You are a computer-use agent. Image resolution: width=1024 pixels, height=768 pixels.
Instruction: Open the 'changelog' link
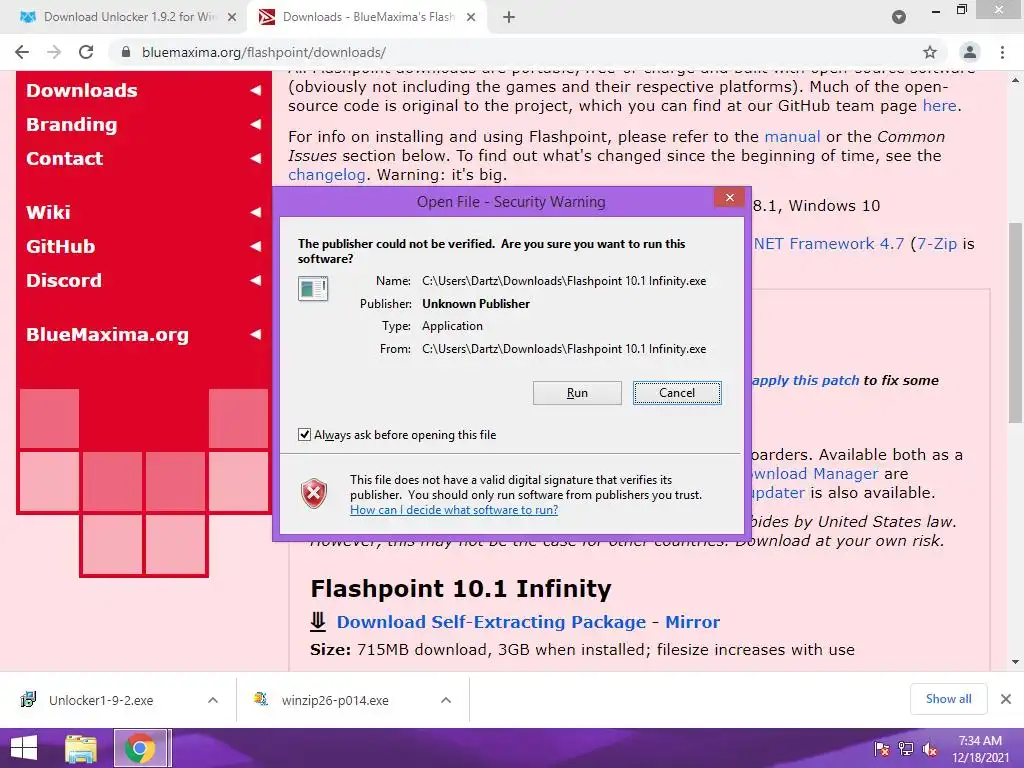click(327, 175)
